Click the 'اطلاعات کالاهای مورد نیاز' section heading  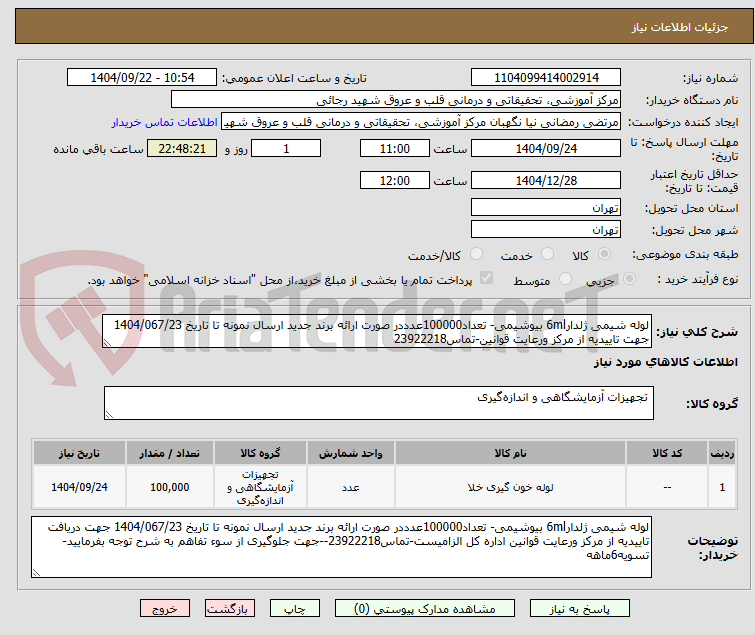(x=665, y=362)
